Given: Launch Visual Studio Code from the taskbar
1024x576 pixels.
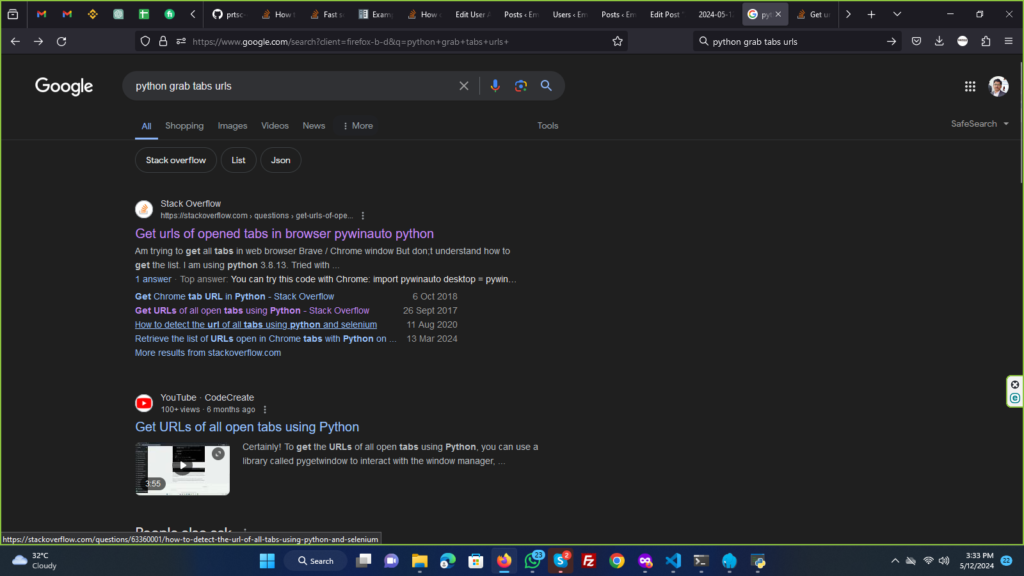Looking at the screenshot, I should click(673, 561).
